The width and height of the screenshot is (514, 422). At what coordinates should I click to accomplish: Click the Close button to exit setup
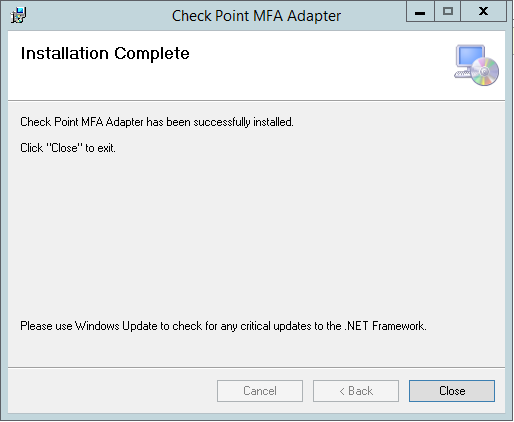tap(452, 391)
